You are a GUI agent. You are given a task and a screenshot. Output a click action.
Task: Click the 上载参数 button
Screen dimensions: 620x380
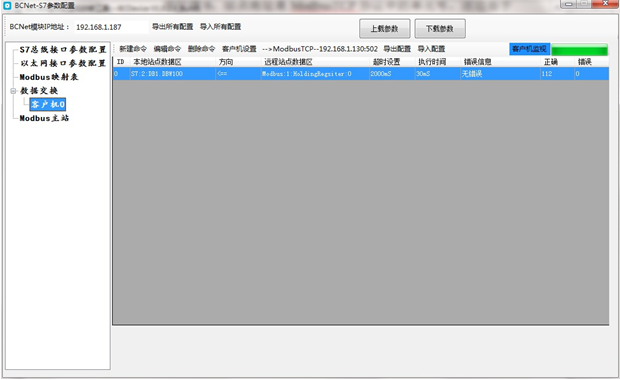(385, 28)
